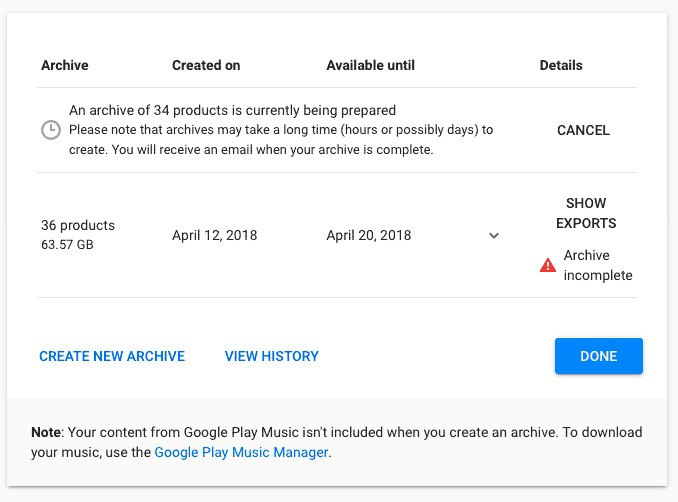Select CREATE NEW ARCHIVE
Screen dimensions: 678x502
[x=112, y=356]
